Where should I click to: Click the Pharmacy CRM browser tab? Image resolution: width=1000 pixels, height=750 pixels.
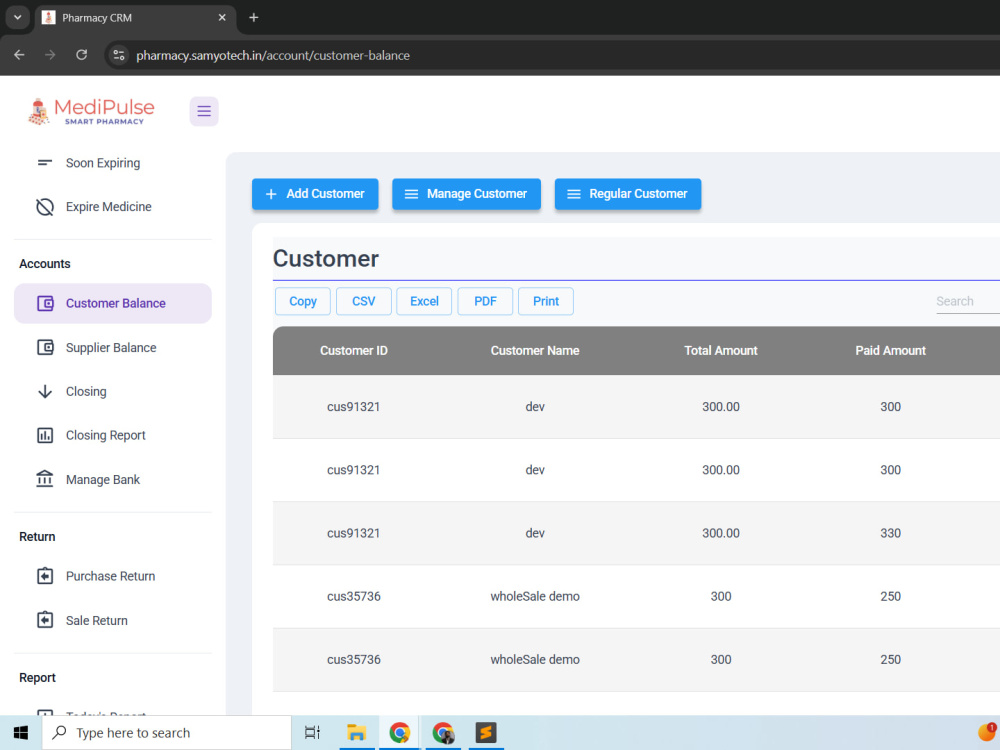134,18
